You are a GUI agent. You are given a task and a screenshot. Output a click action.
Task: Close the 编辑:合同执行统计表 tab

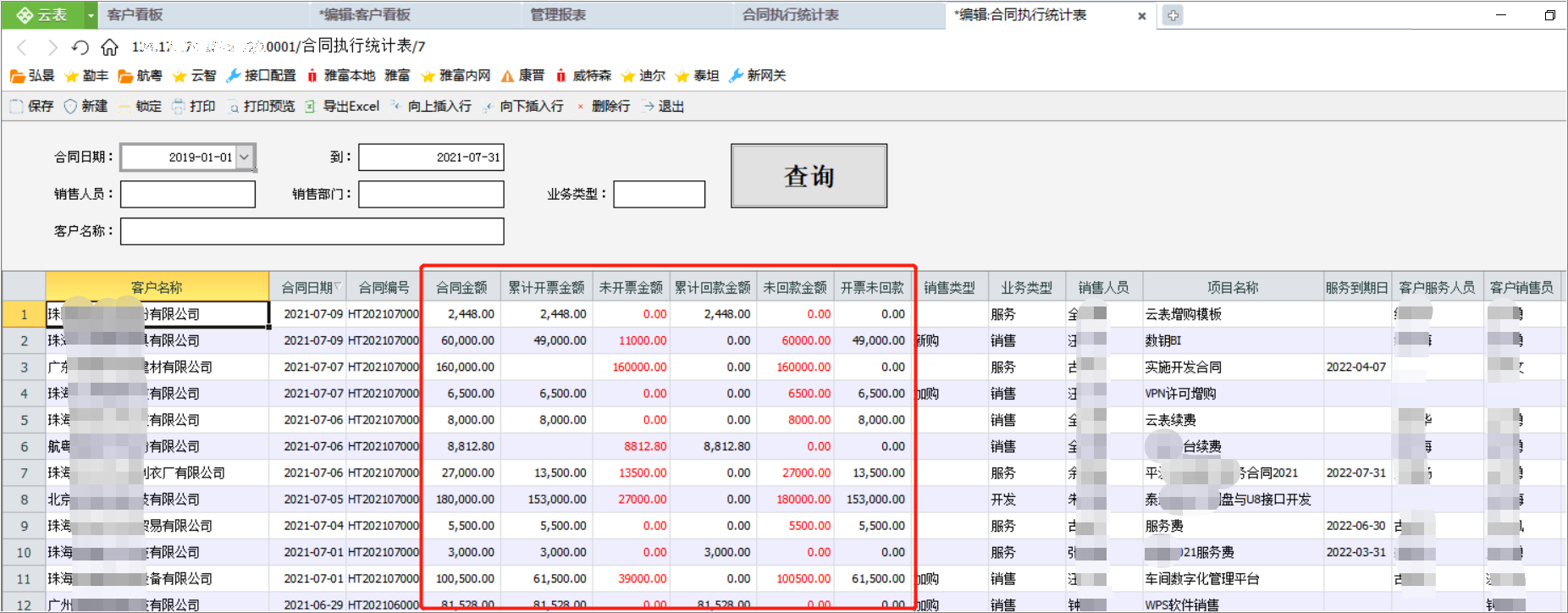(1141, 15)
